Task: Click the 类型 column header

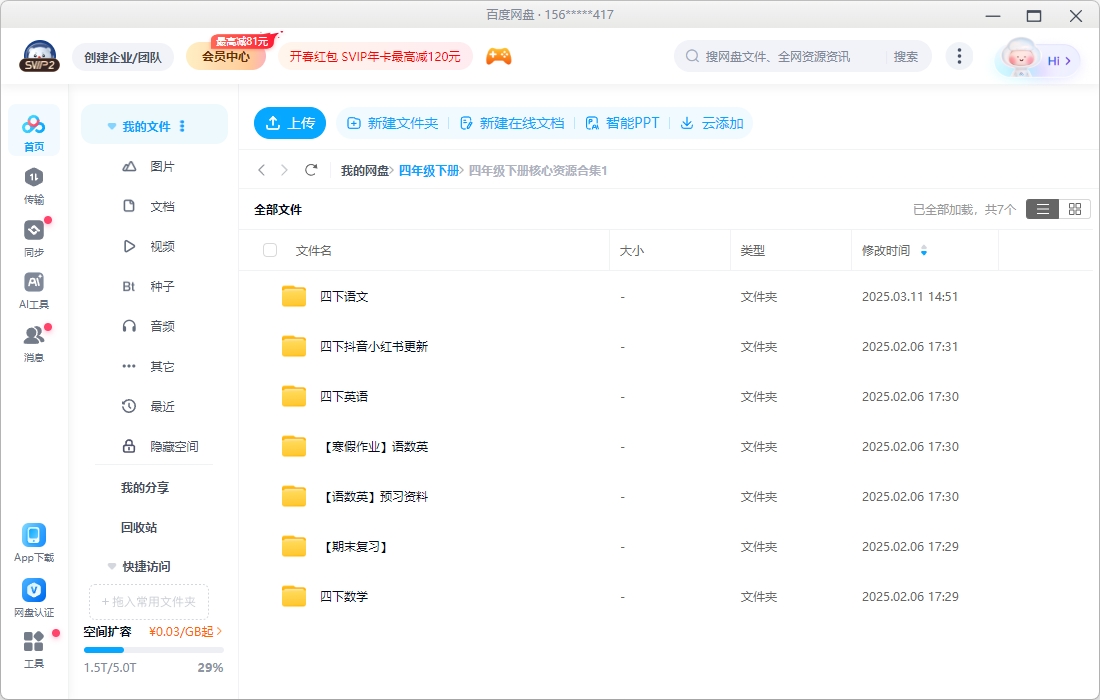Action: [x=753, y=250]
